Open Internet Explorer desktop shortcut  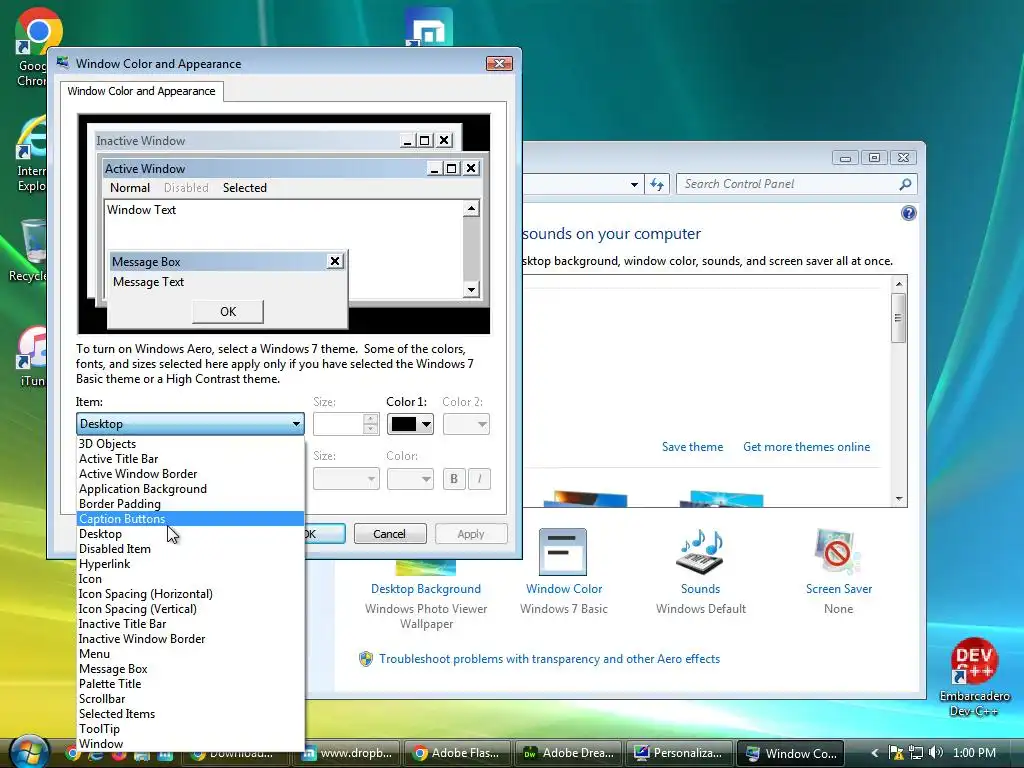point(33,153)
